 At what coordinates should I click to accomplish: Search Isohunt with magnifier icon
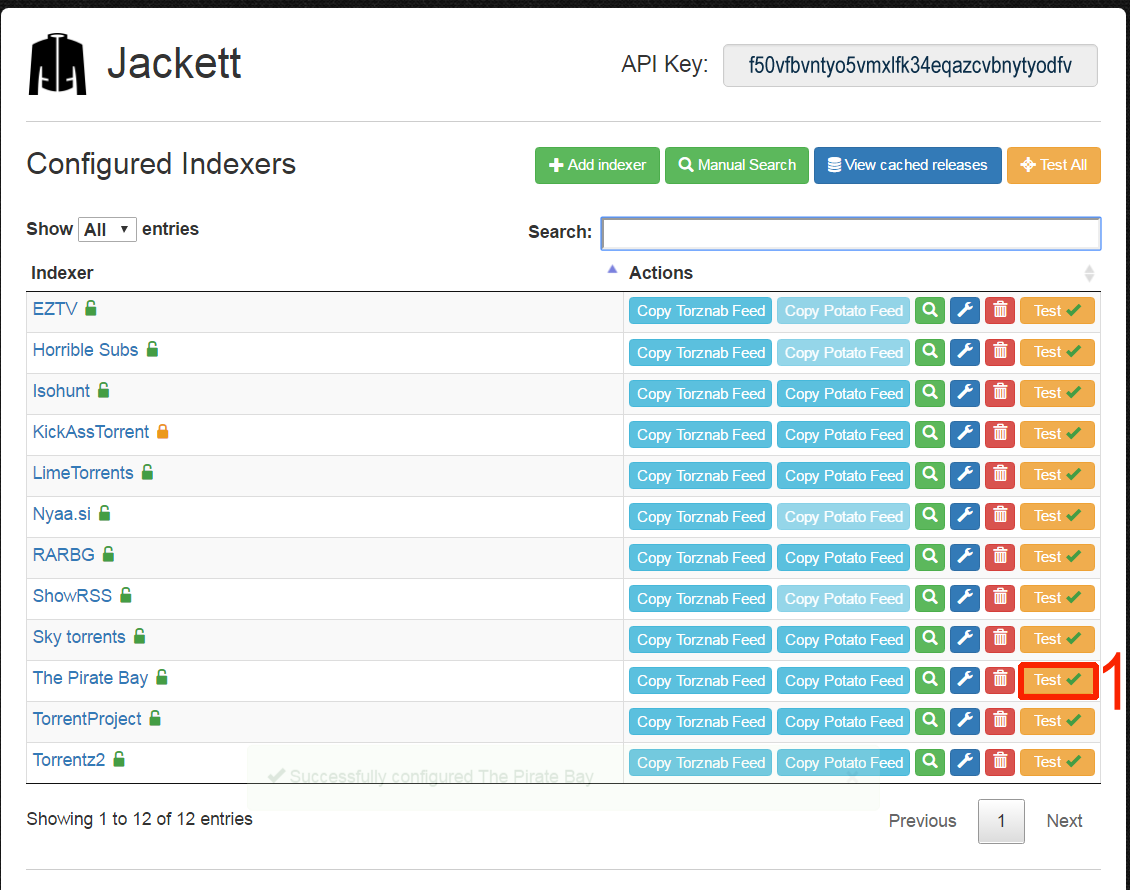click(930, 393)
